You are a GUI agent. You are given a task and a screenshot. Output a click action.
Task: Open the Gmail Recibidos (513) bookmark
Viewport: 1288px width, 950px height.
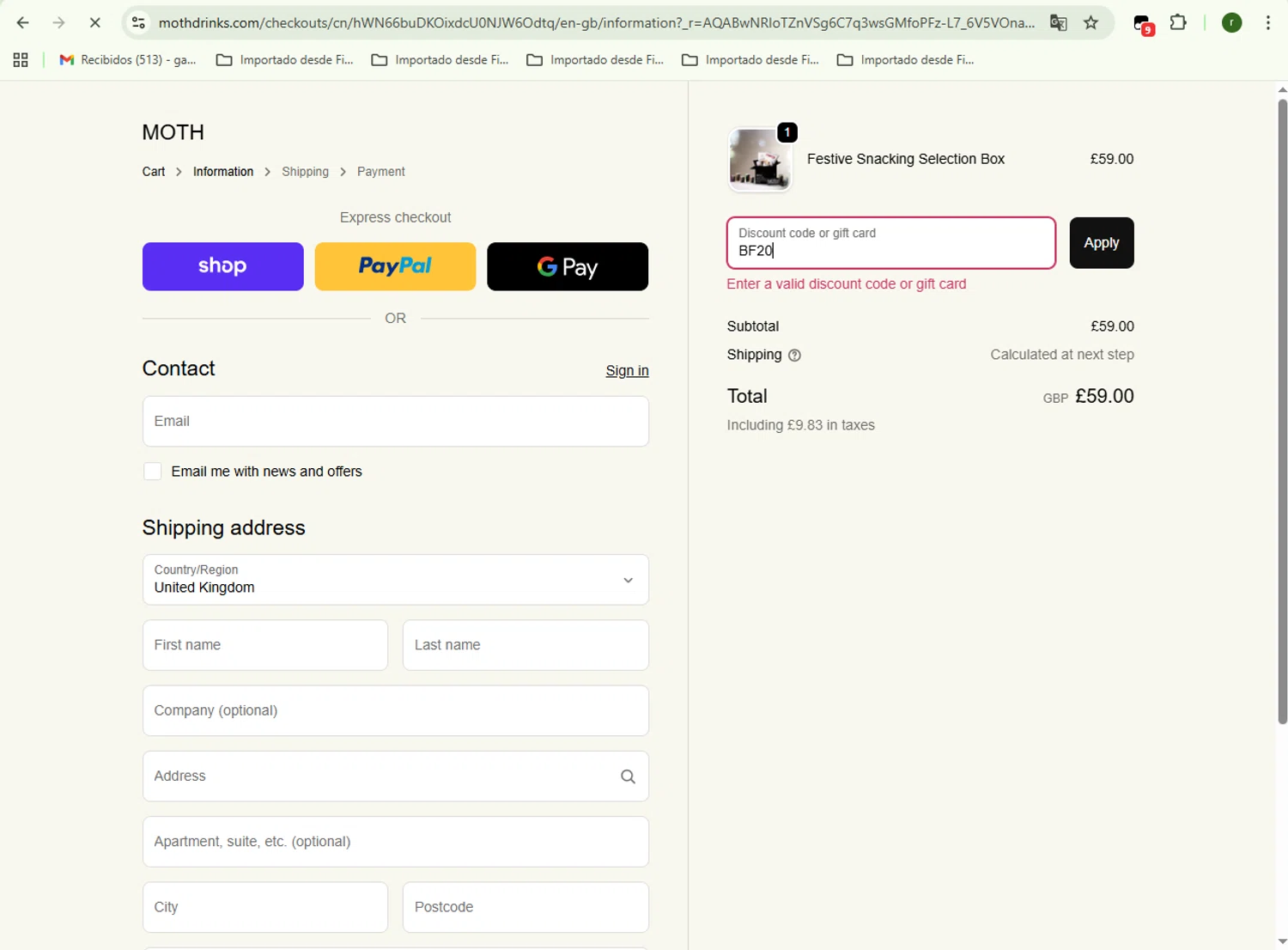coord(127,60)
